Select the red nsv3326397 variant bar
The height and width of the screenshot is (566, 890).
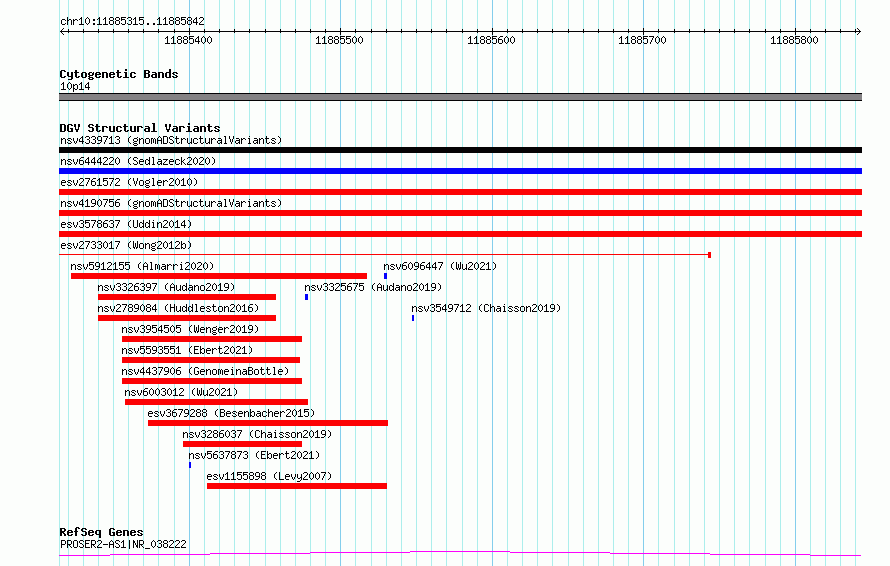187,297
